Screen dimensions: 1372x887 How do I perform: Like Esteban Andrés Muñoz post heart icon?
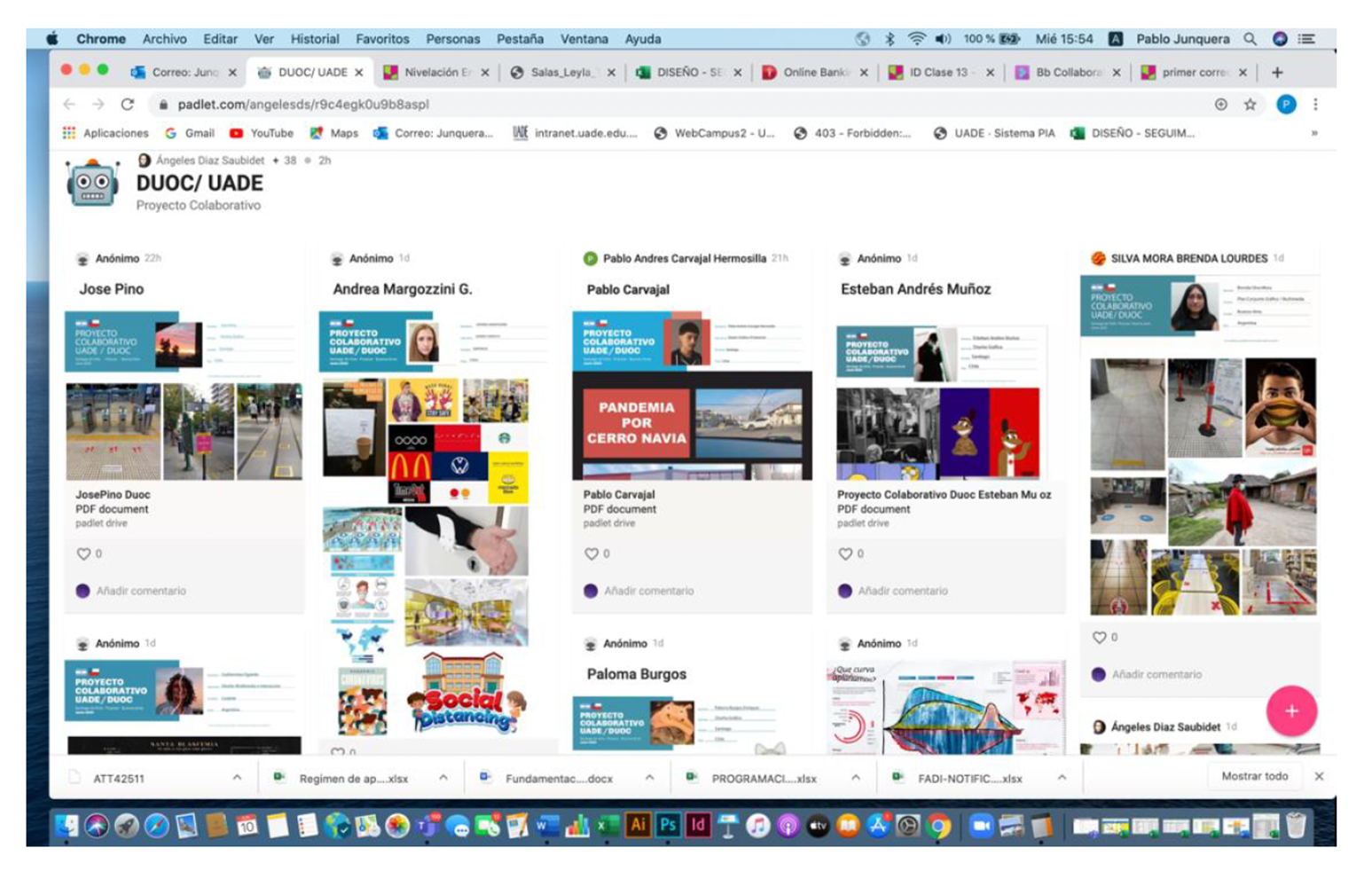point(845,553)
